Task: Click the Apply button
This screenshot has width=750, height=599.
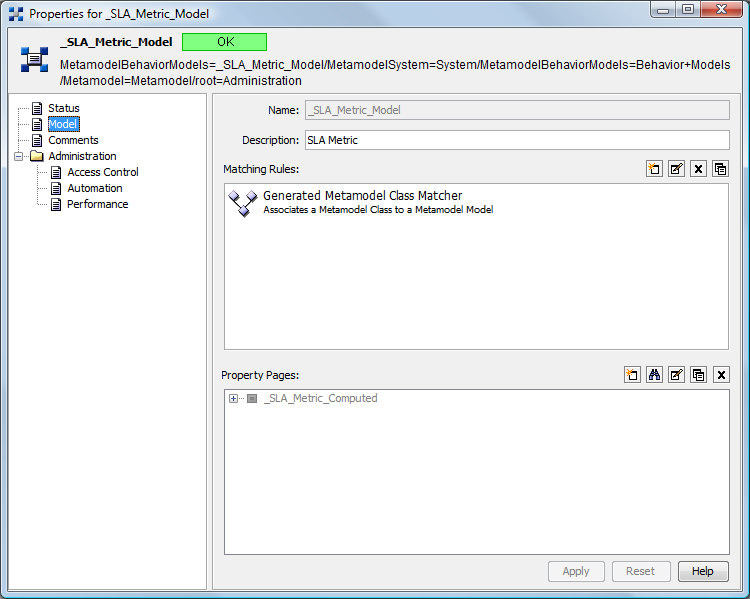Action: pyautogui.click(x=576, y=571)
